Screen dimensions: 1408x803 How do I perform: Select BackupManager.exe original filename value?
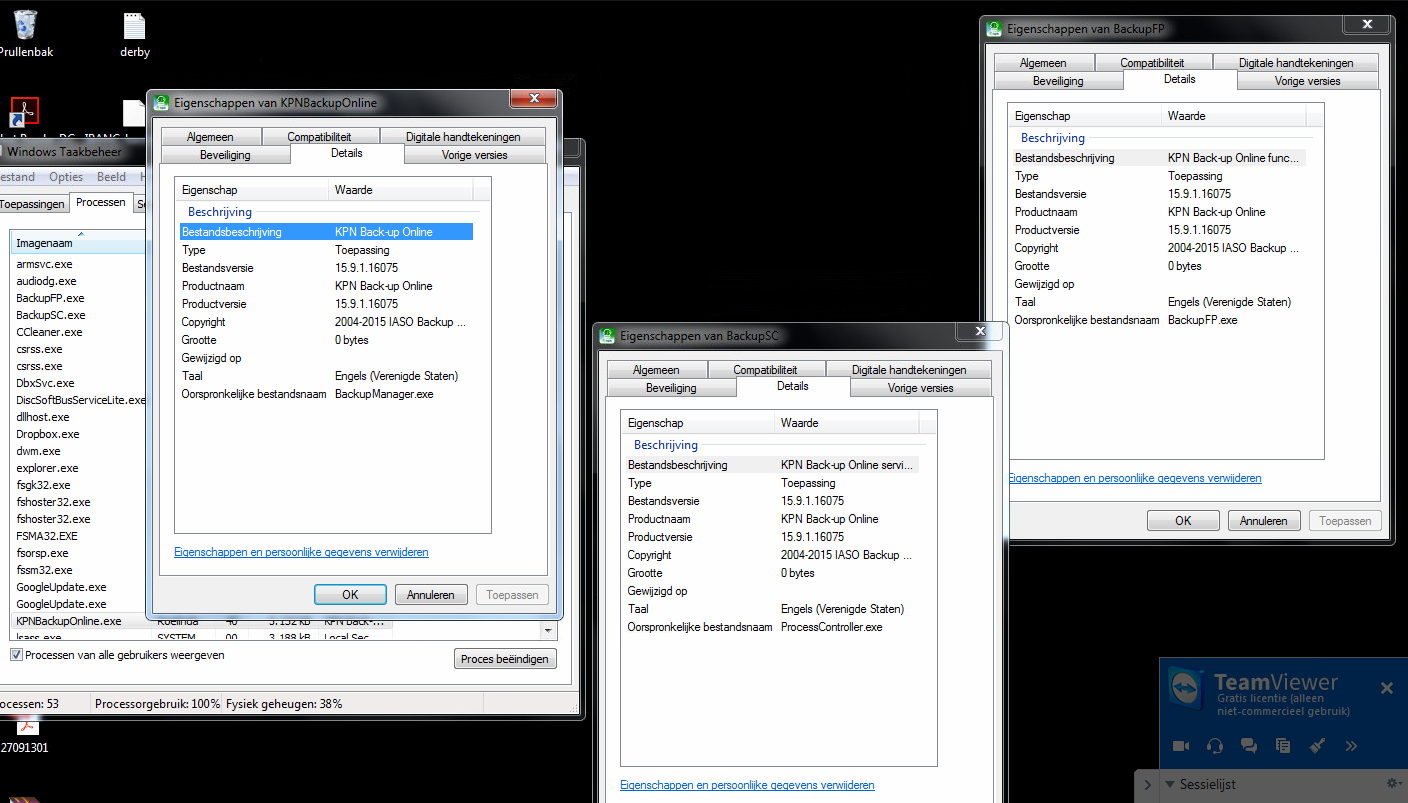click(x=384, y=394)
